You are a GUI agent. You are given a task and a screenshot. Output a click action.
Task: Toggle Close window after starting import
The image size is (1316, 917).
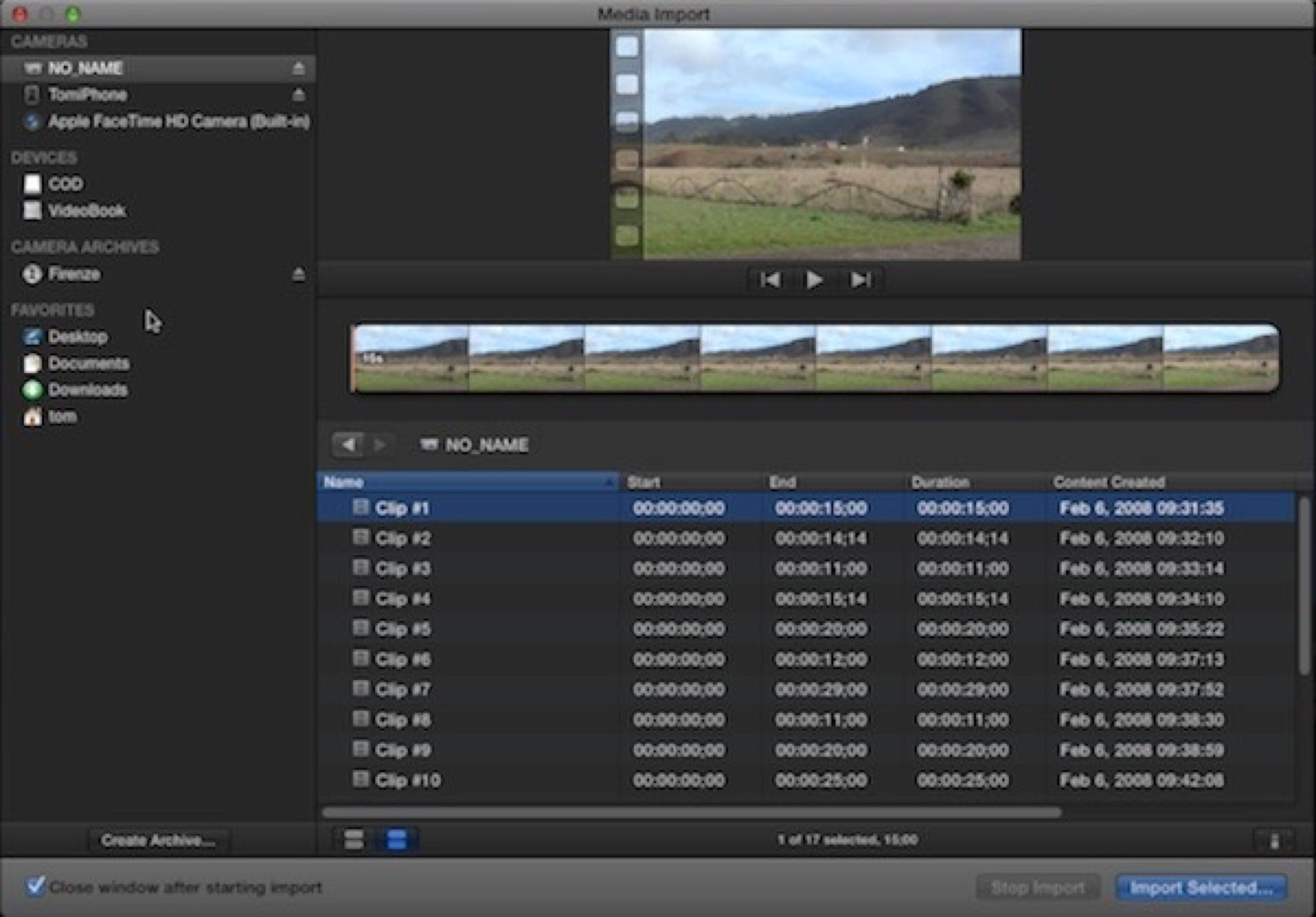(x=36, y=886)
